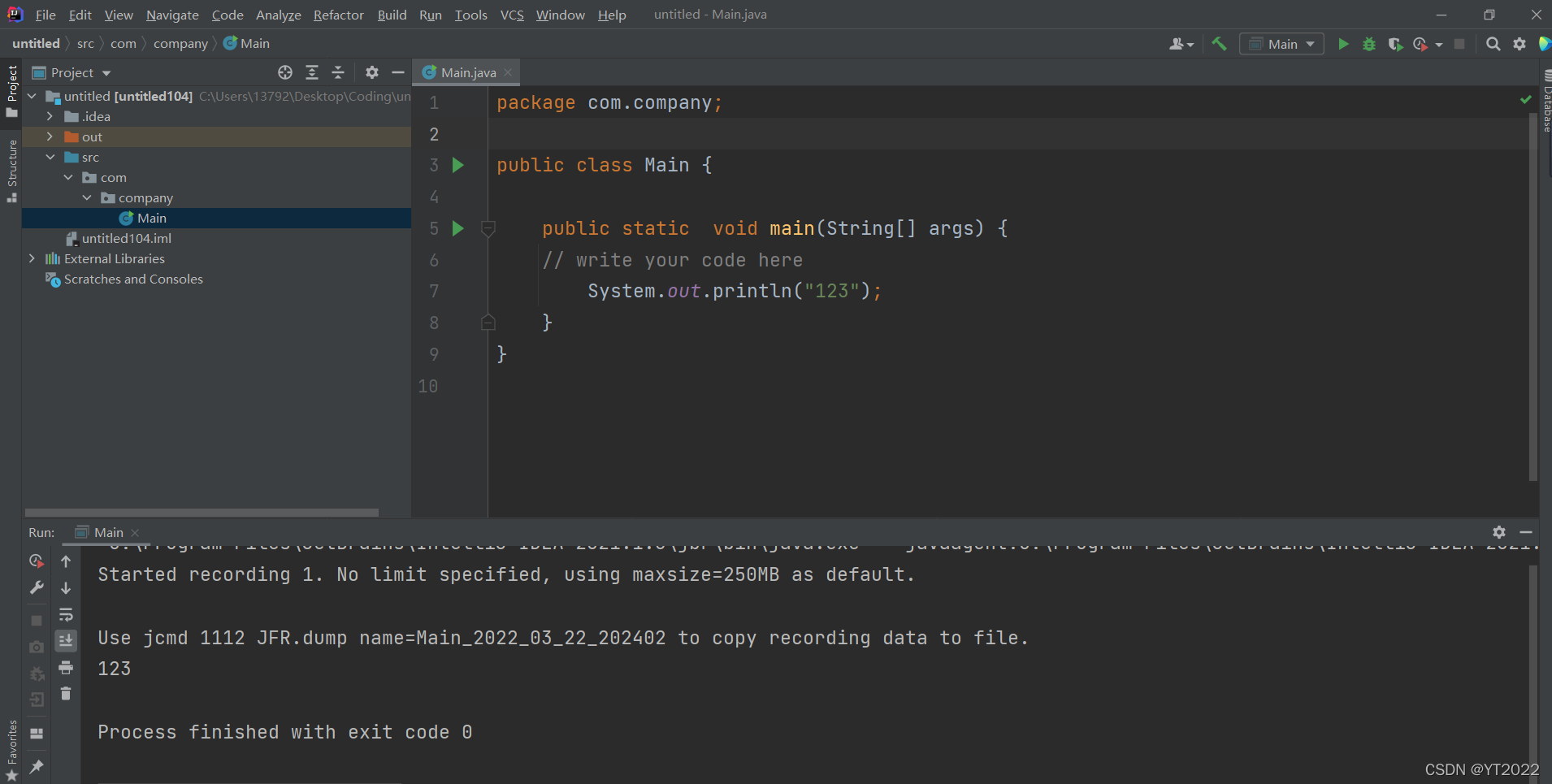Open the Tools menu
Viewport: 1552px width, 784px height.
click(x=470, y=15)
